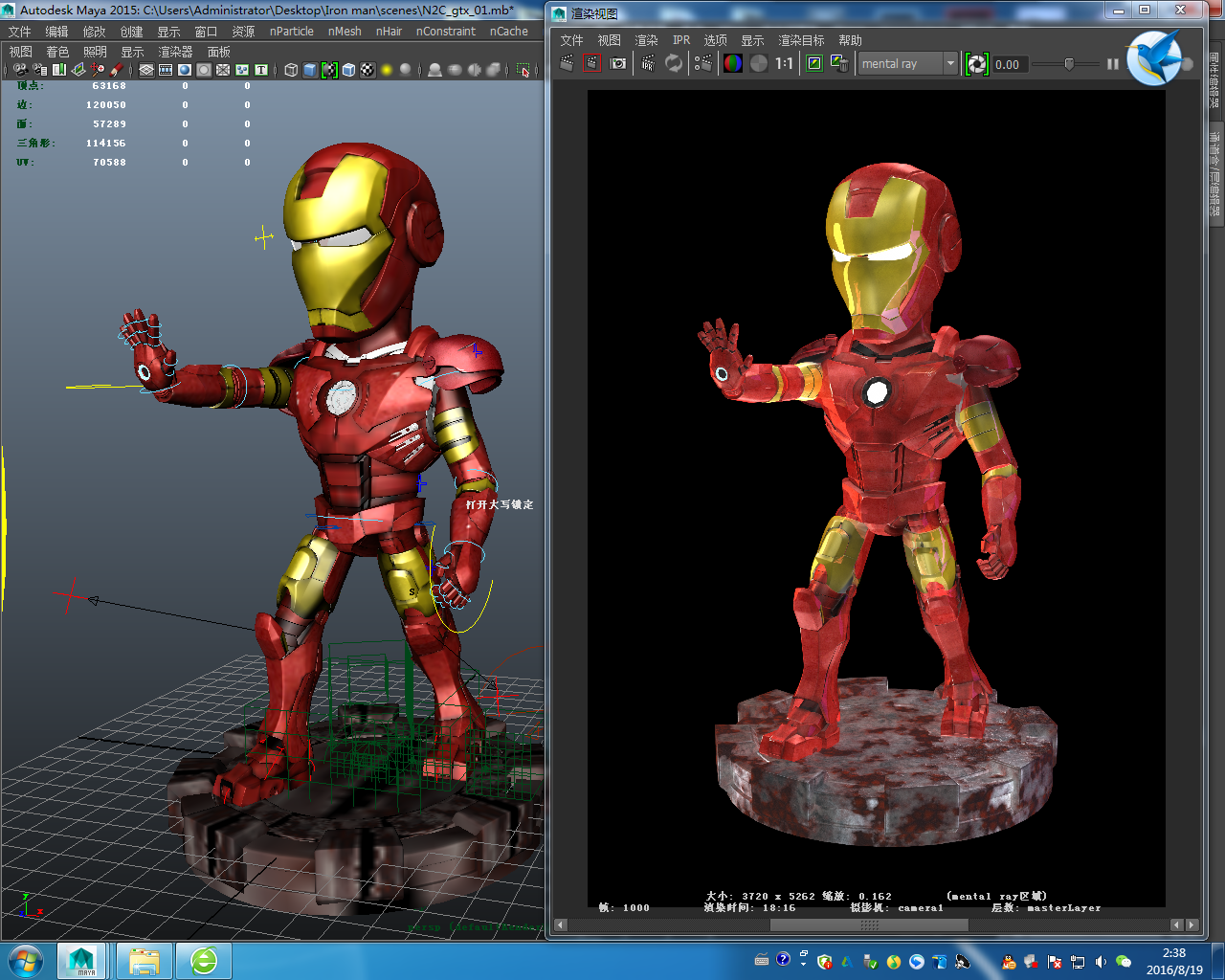This screenshot has height=980, width=1225.
Task: Toggle the safe title T icon
Action: click(x=261, y=70)
